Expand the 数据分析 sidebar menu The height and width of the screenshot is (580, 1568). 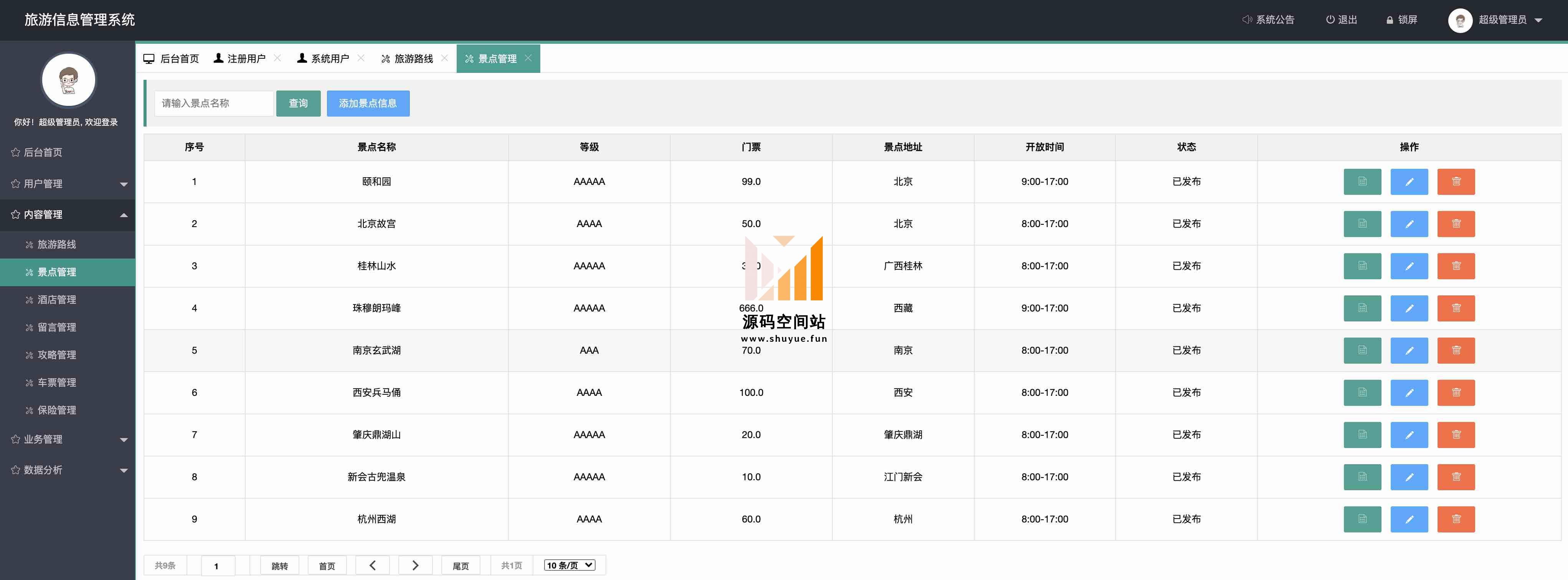tap(68, 470)
